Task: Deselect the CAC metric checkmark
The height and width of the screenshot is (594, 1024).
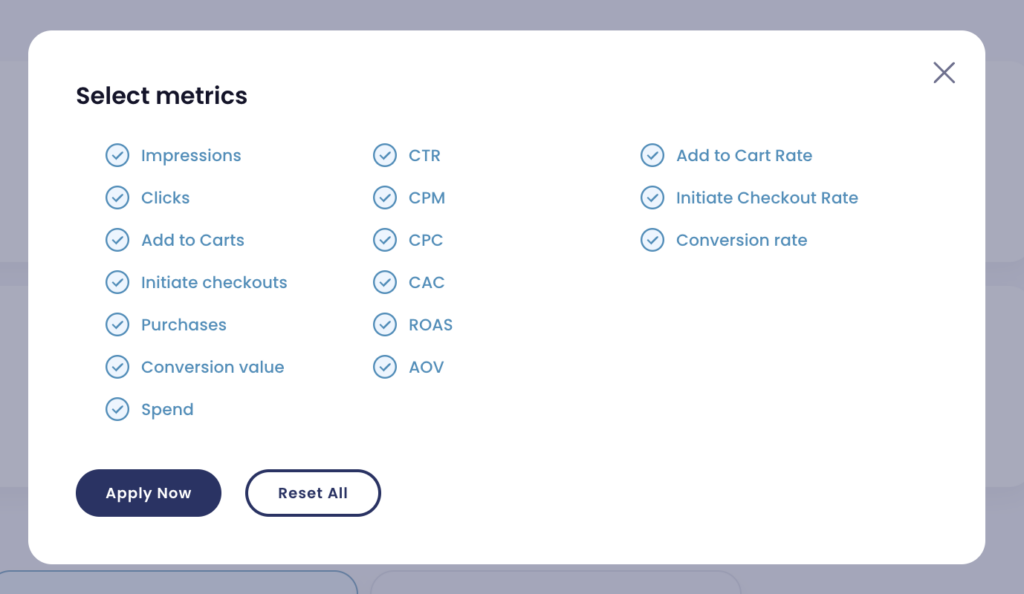Action: (x=385, y=283)
